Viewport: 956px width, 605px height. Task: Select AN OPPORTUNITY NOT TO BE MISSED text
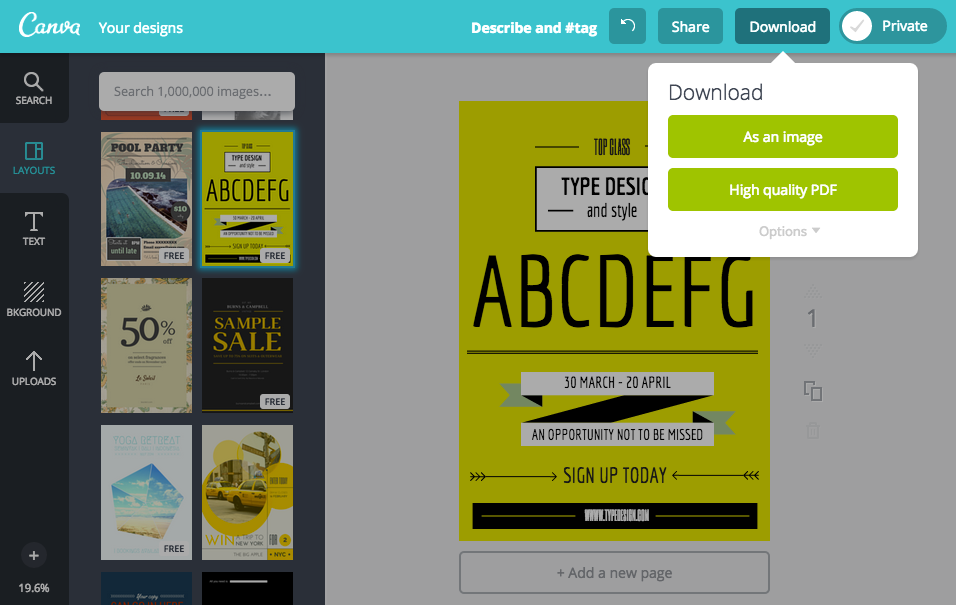click(617, 435)
